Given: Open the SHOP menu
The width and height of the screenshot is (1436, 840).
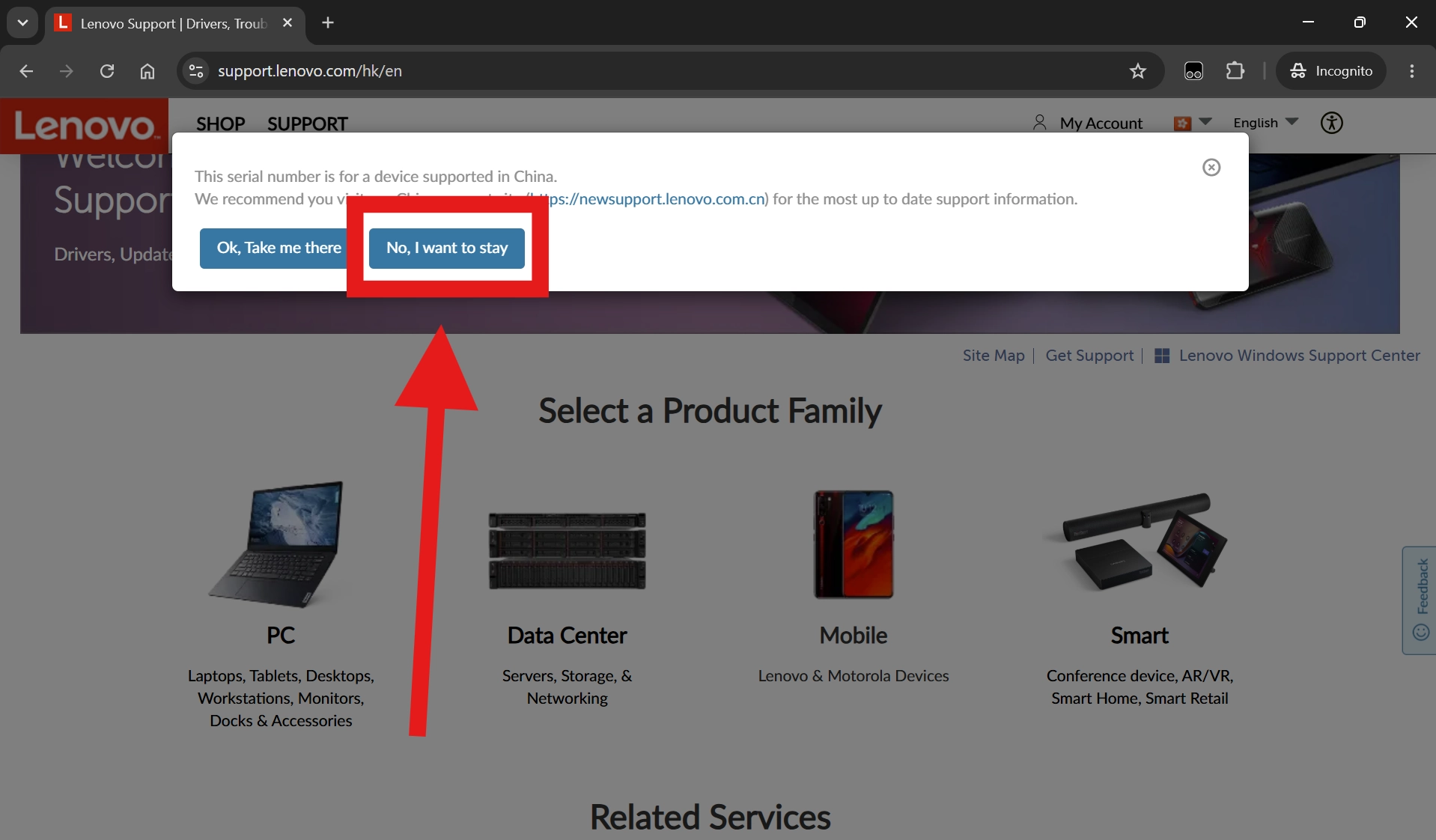Looking at the screenshot, I should point(221,124).
